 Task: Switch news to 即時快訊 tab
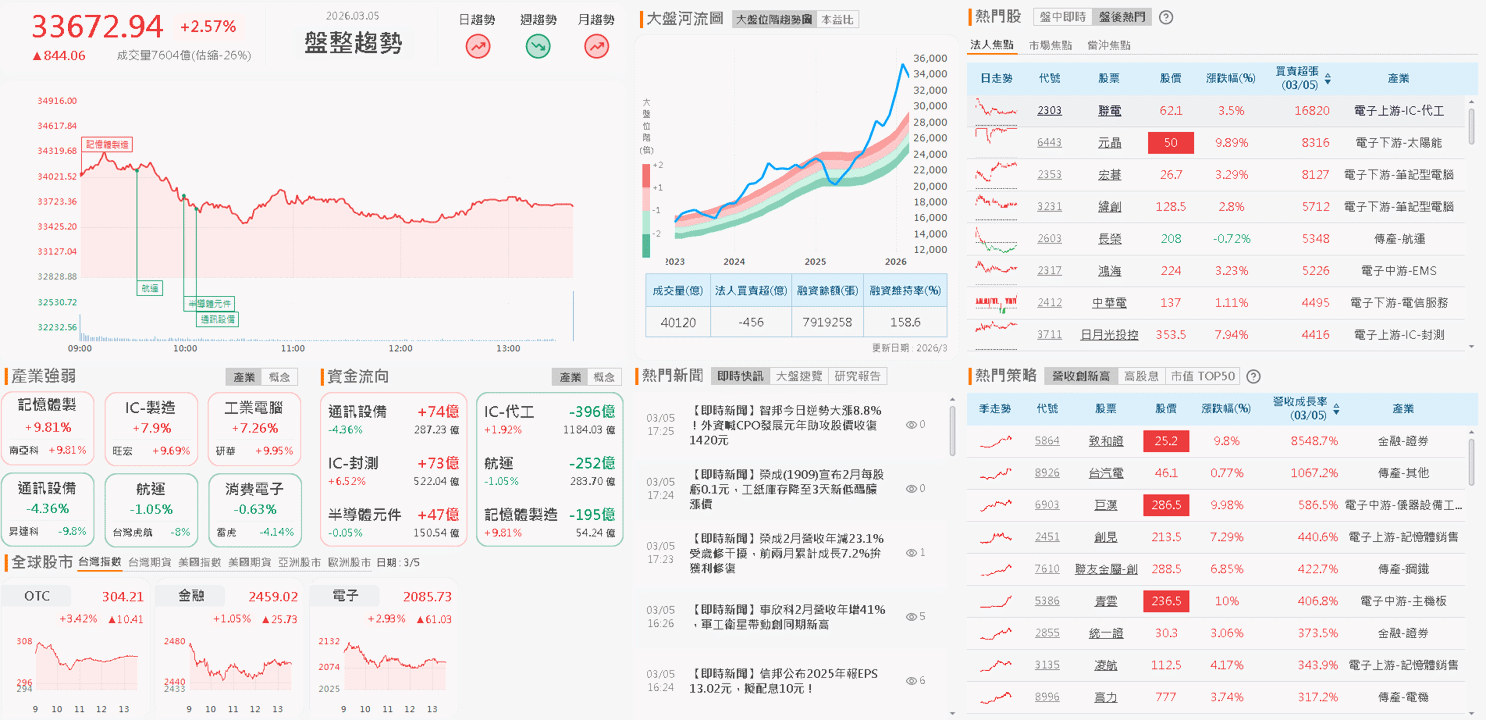pyautogui.click(x=741, y=376)
